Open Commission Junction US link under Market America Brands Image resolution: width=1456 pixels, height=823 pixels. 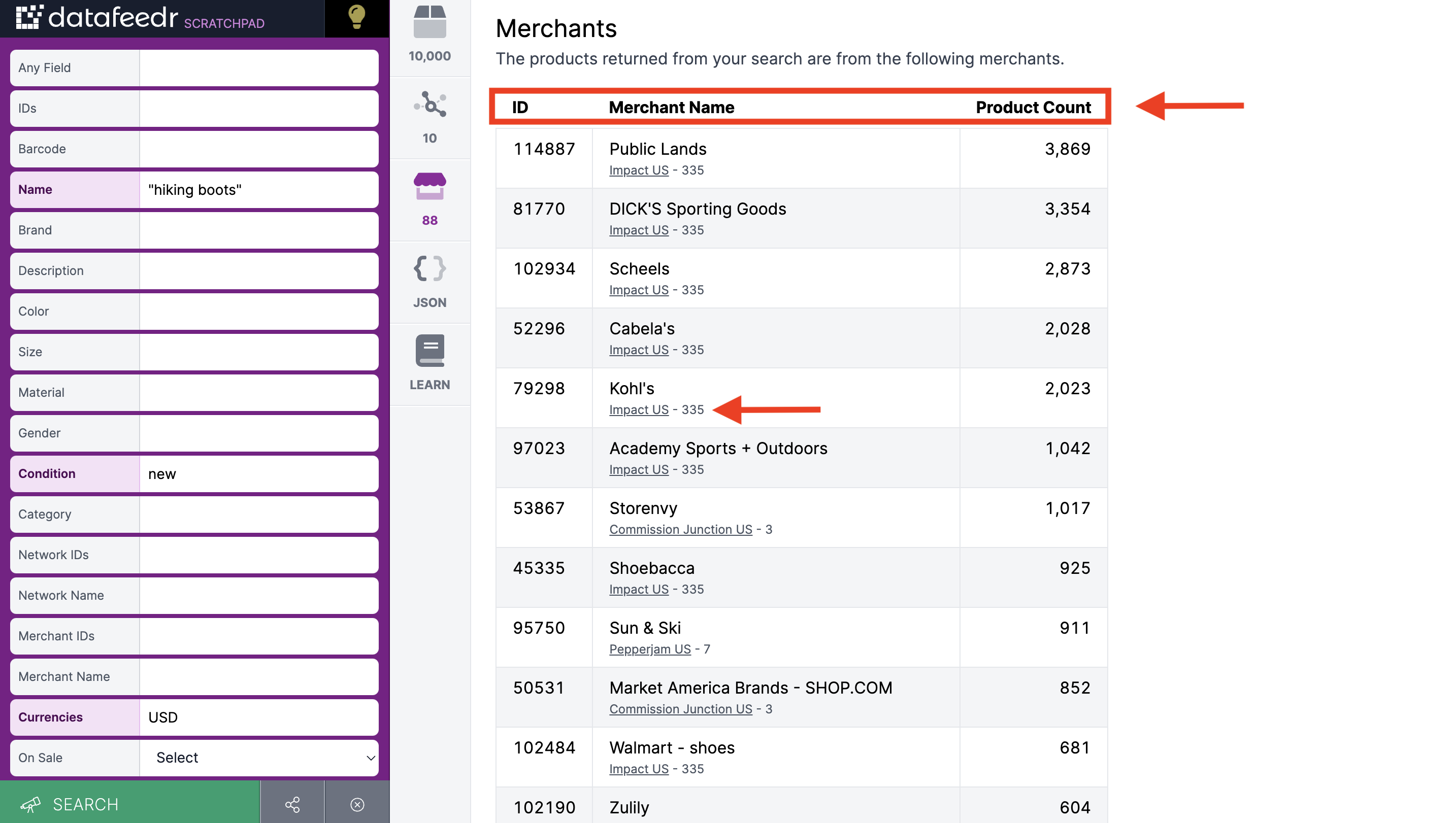click(680, 709)
